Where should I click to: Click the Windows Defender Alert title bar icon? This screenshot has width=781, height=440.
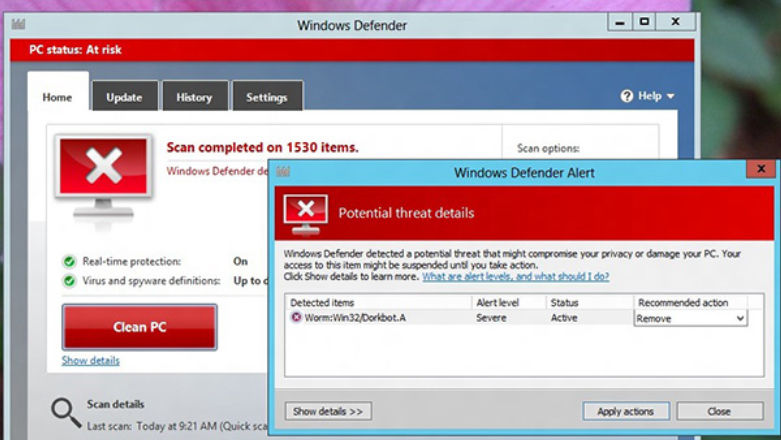pyautogui.click(x=283, y=172)
